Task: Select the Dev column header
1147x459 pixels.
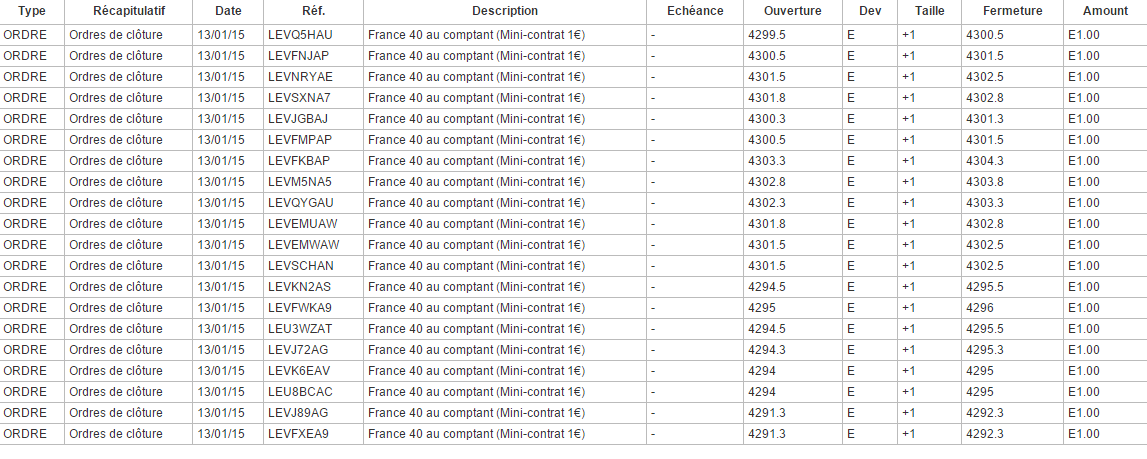Action: pyautogui.click(x=869, y=11)
